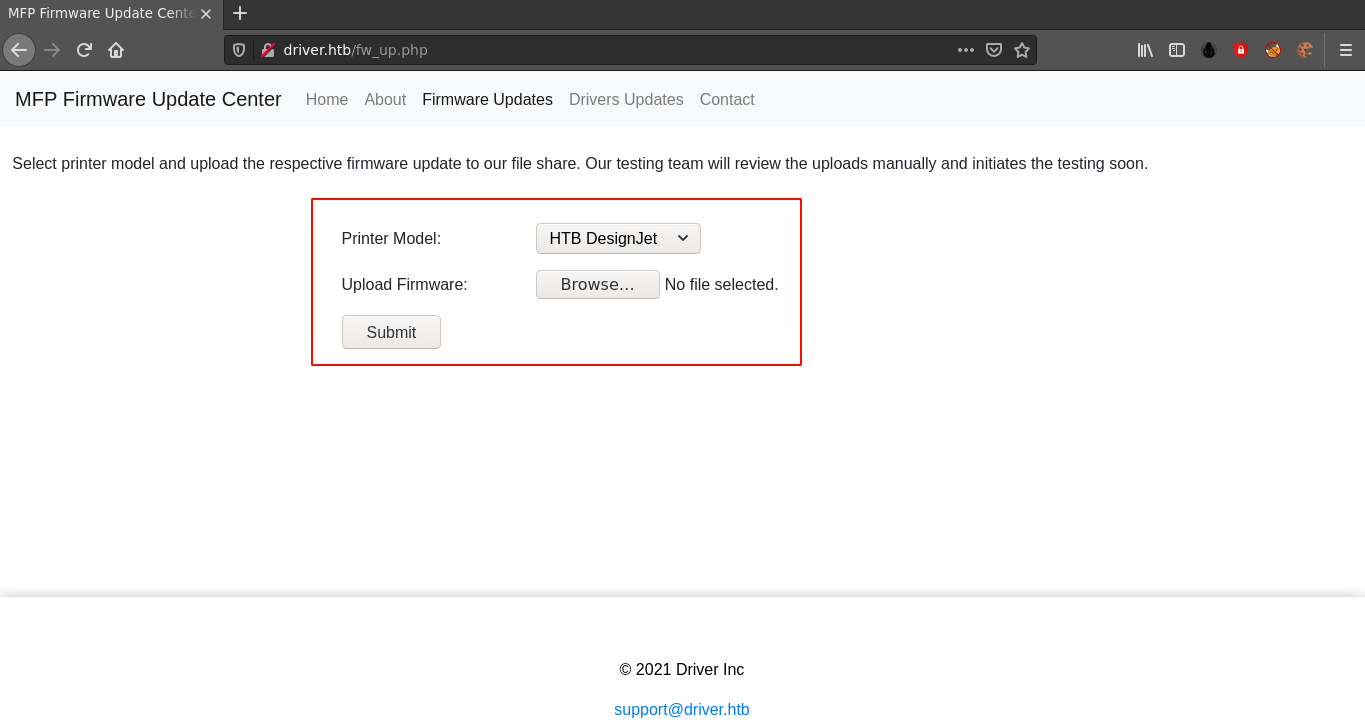Click the Submit button
This screenshot has width=1365, height=727.
coord(391,332)
